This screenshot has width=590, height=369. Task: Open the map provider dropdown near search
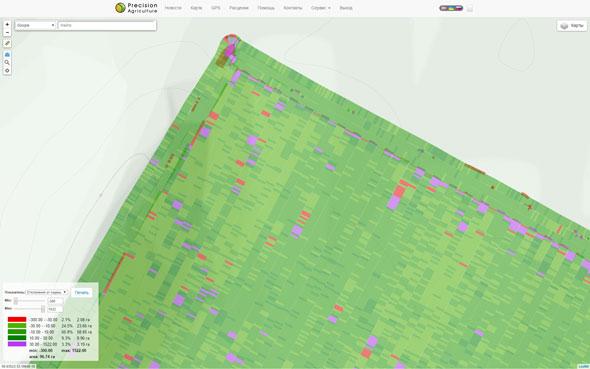[x=35, y=25]
